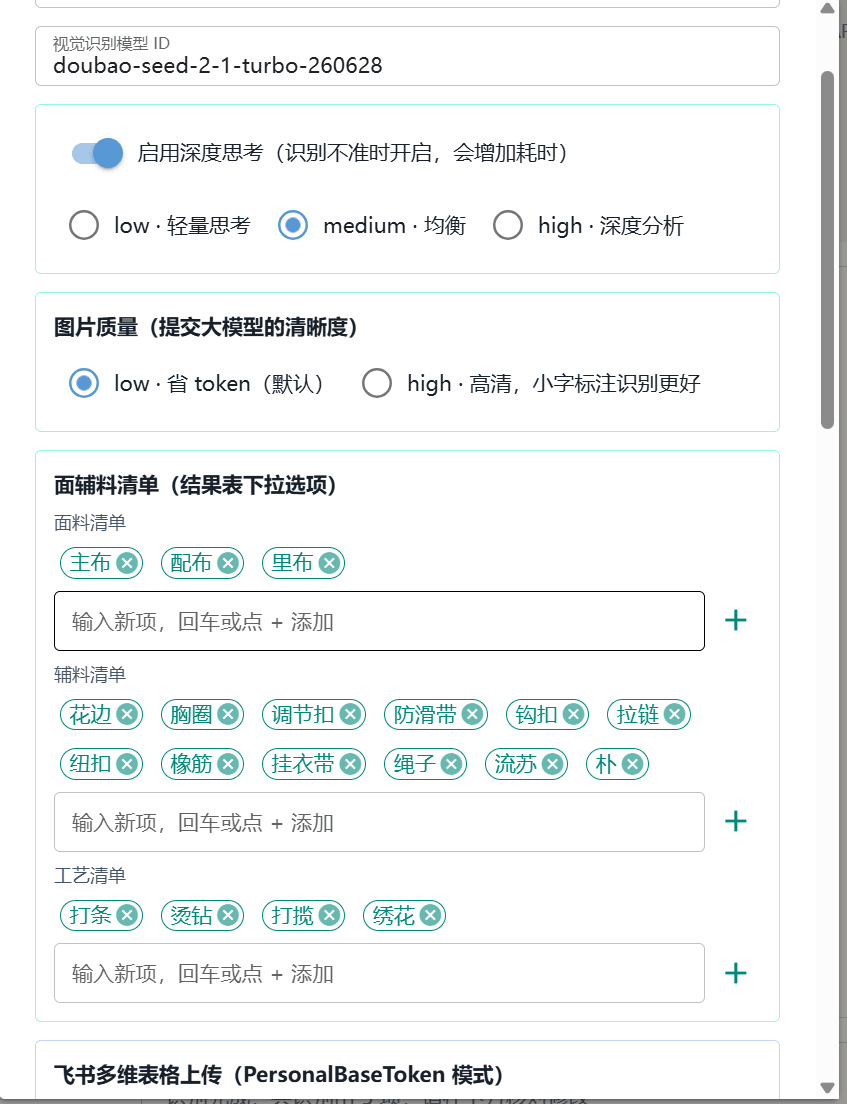
Task: Click the 面料清单 label
Action: [x=90, y=522]
